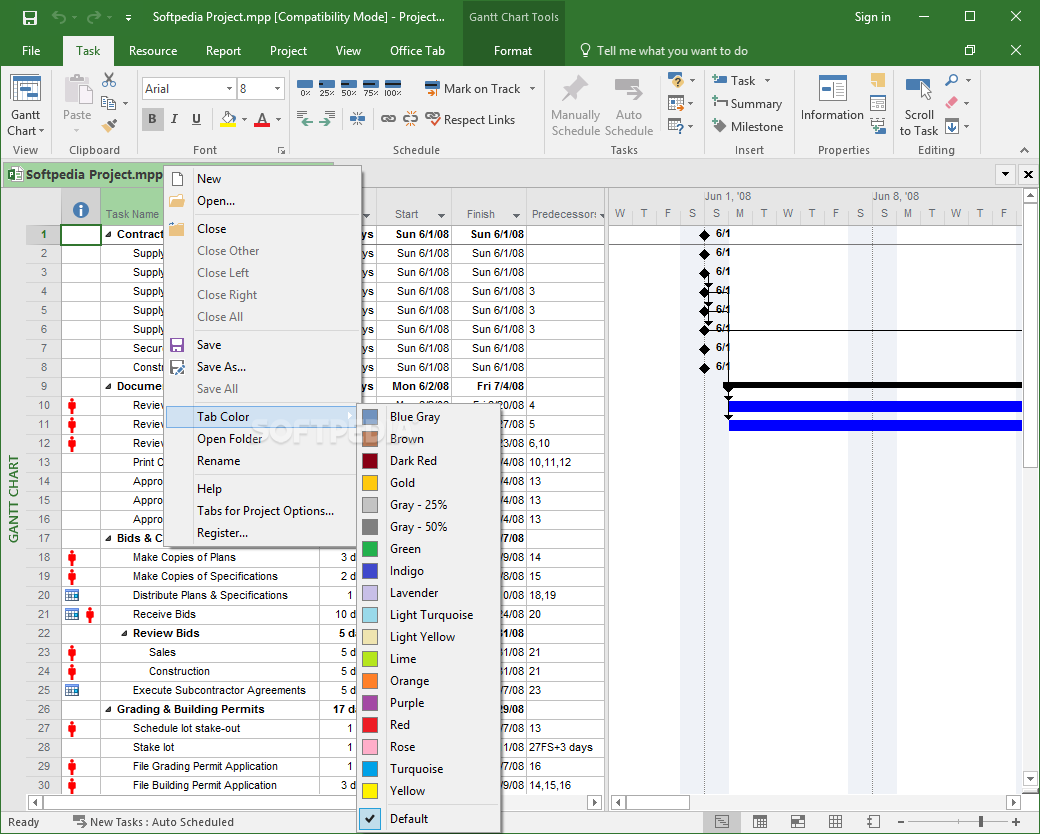Click the Scroll to Task icon

[919, 106]
